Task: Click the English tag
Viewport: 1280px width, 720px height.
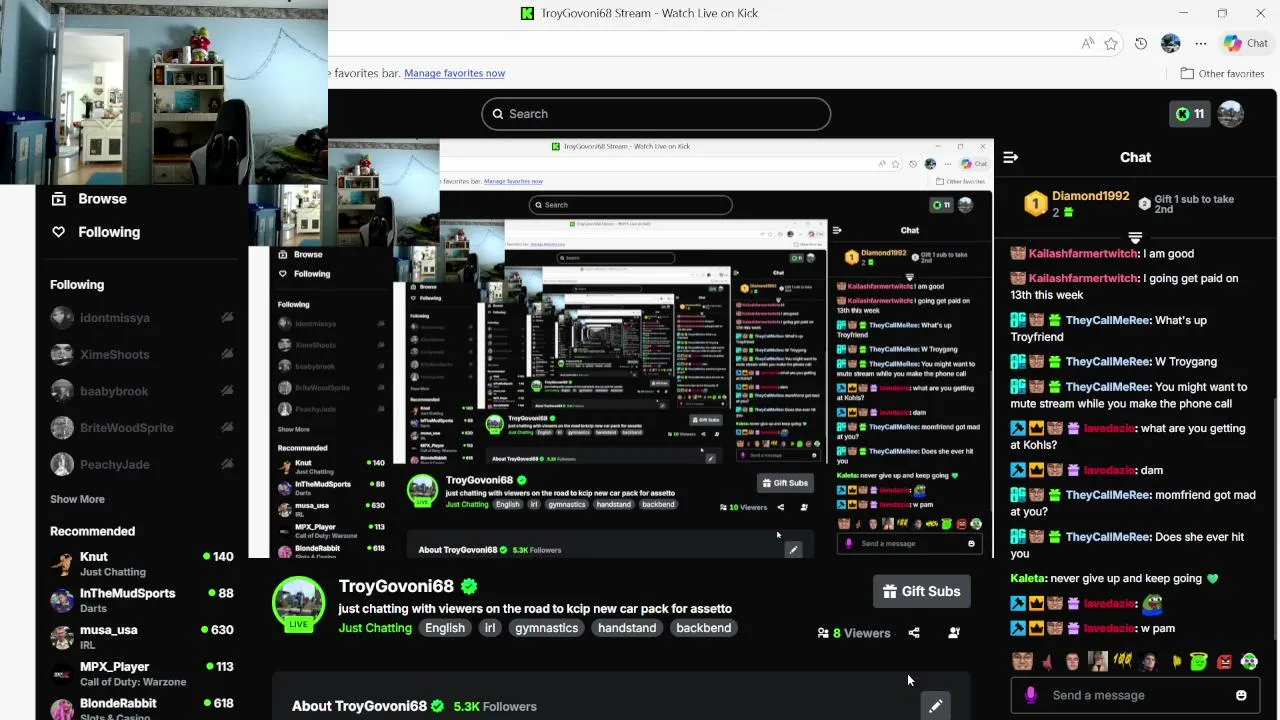Action: point(445,628)
